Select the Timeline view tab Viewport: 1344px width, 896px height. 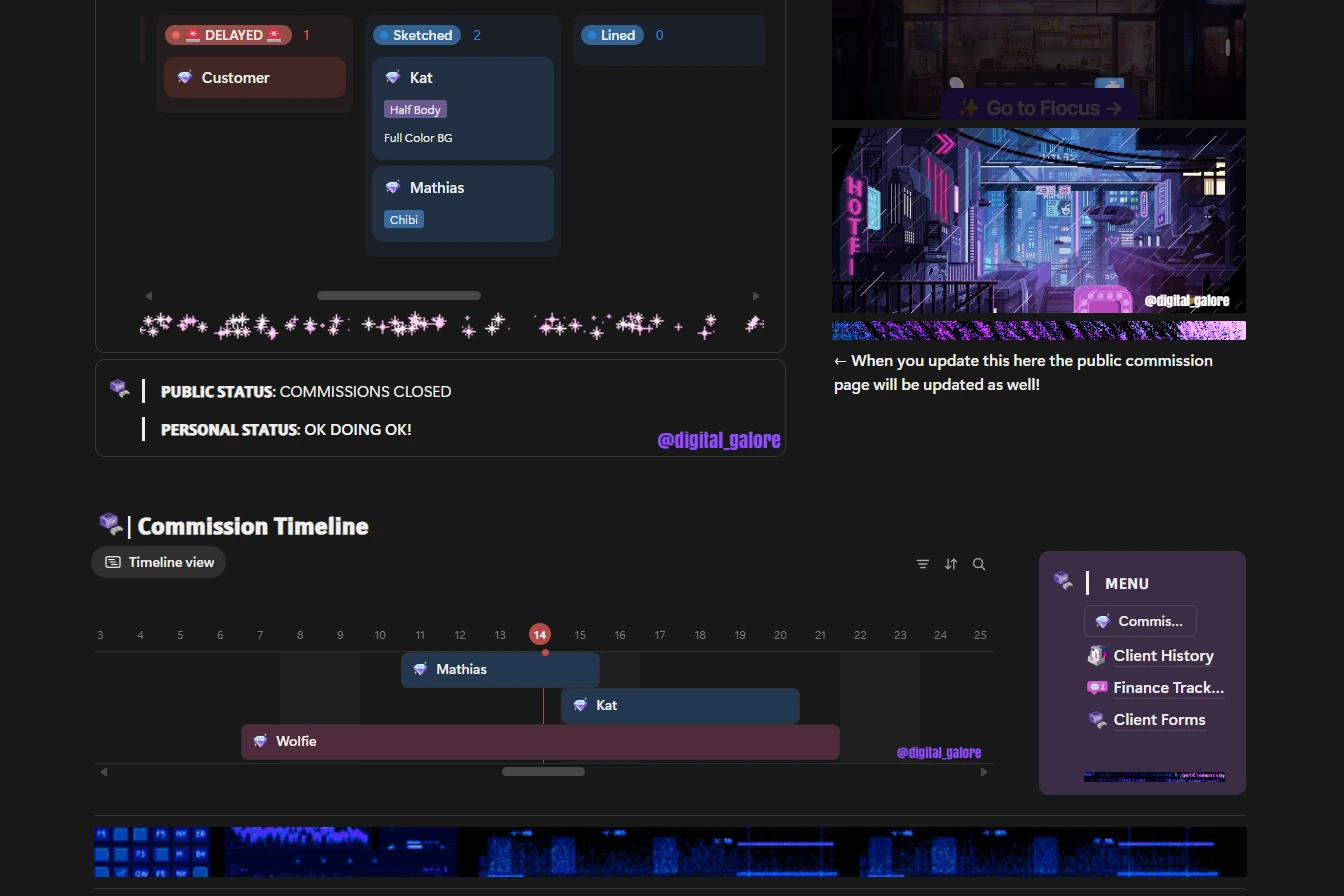point(158,562)
